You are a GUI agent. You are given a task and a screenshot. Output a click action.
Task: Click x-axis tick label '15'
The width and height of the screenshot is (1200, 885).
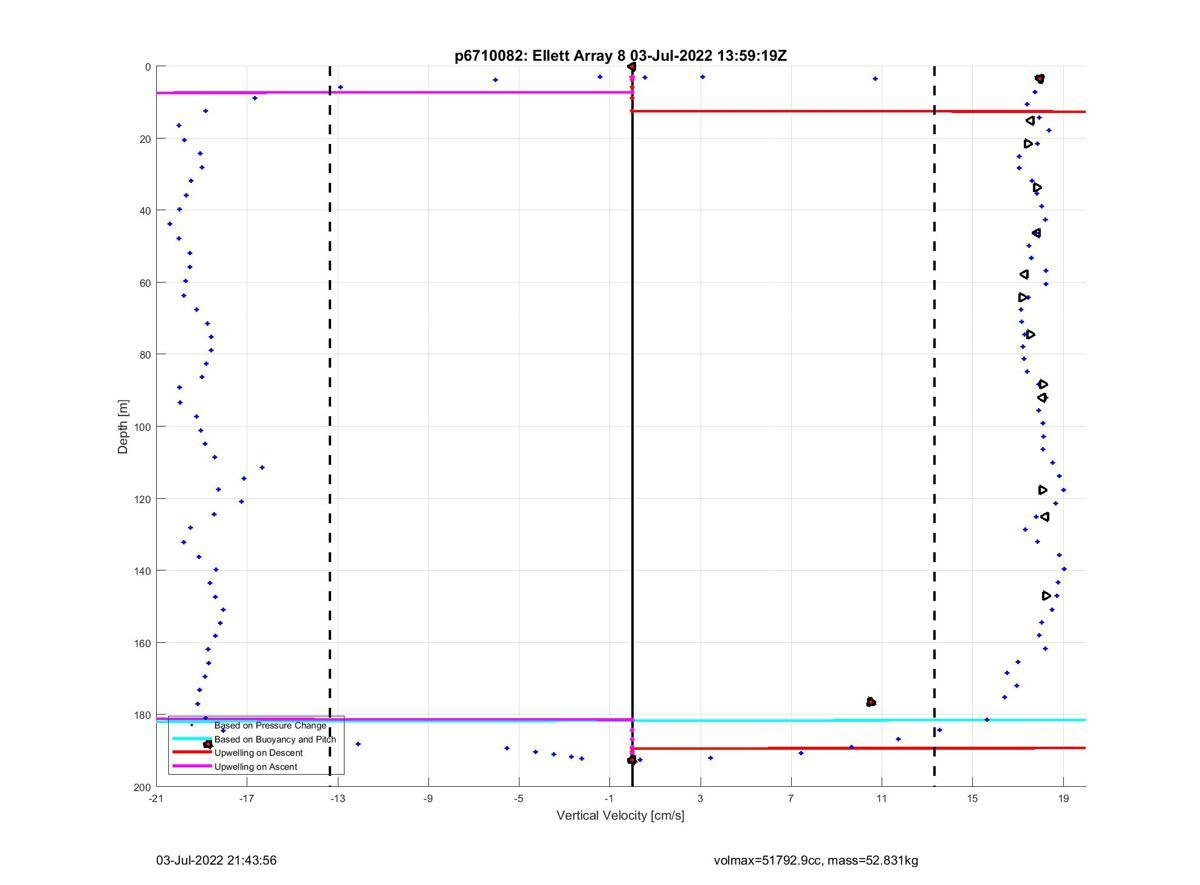coord(973,798)
